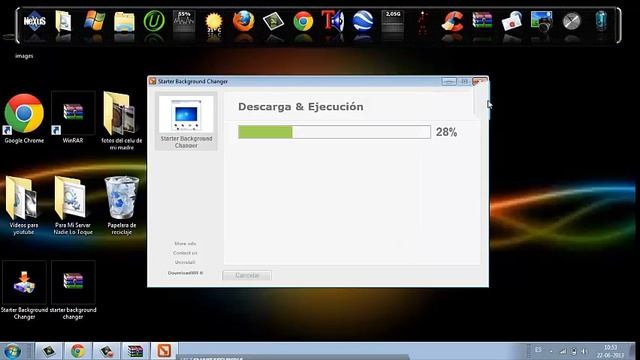Viewport: 640px width, 360px height.
Task: Select the orange Starter Background Changer taskbar button
Action: point(164,351)
